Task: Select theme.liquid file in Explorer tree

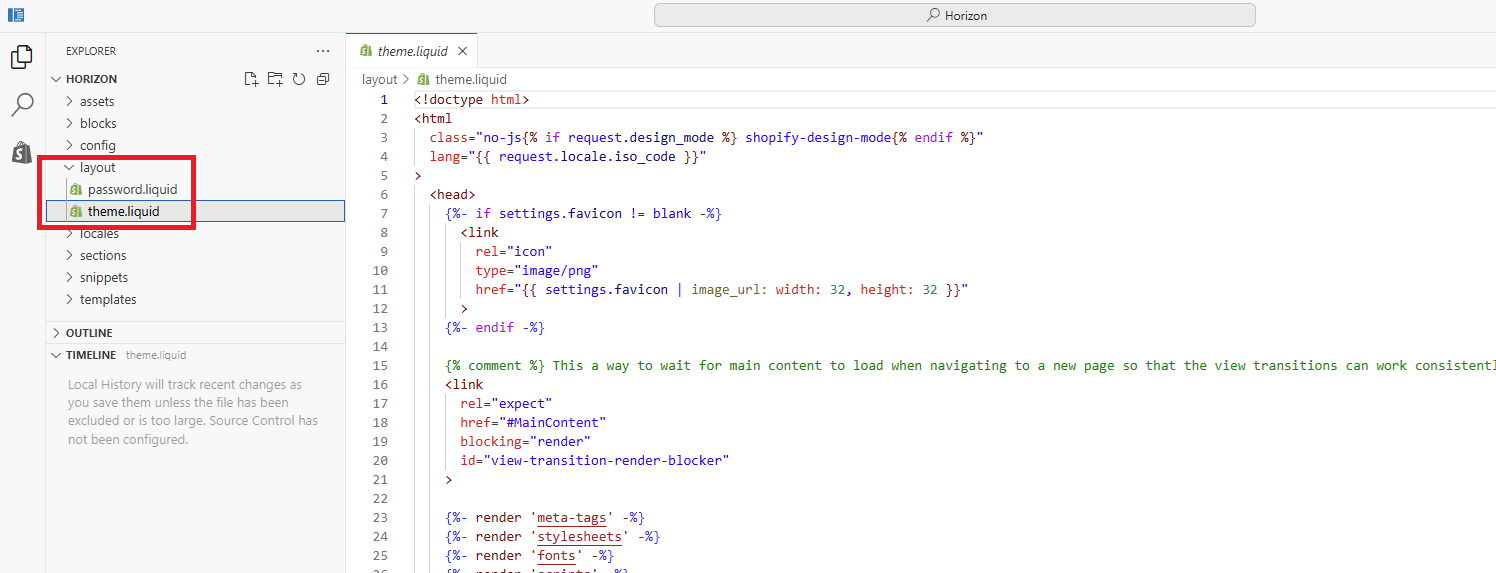Action: click(196, 211)
